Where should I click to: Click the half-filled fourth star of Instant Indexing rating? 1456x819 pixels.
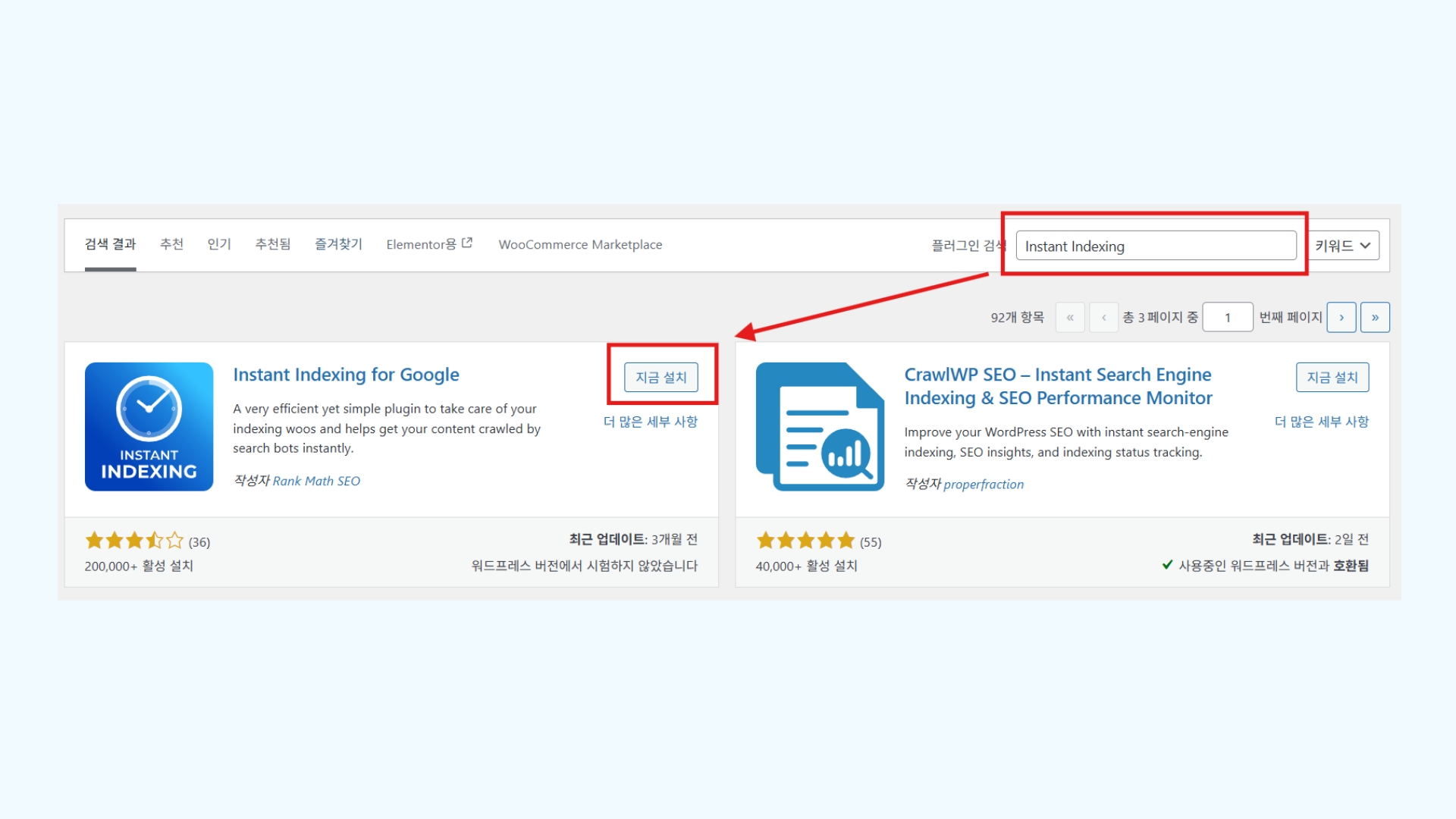pos(154,541)
